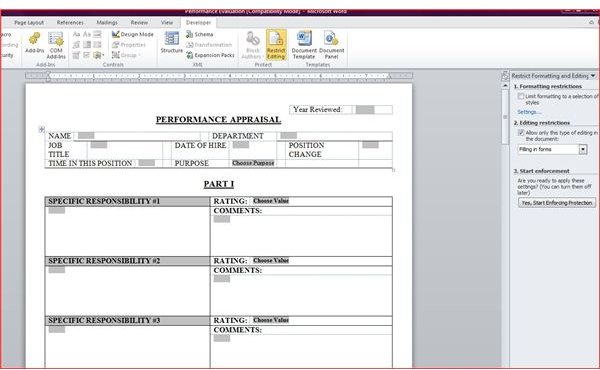Image resolution: width=600 pixels, height=370 pixels.
Task: Open the Add-Ins manager
Action: (34, 42)
